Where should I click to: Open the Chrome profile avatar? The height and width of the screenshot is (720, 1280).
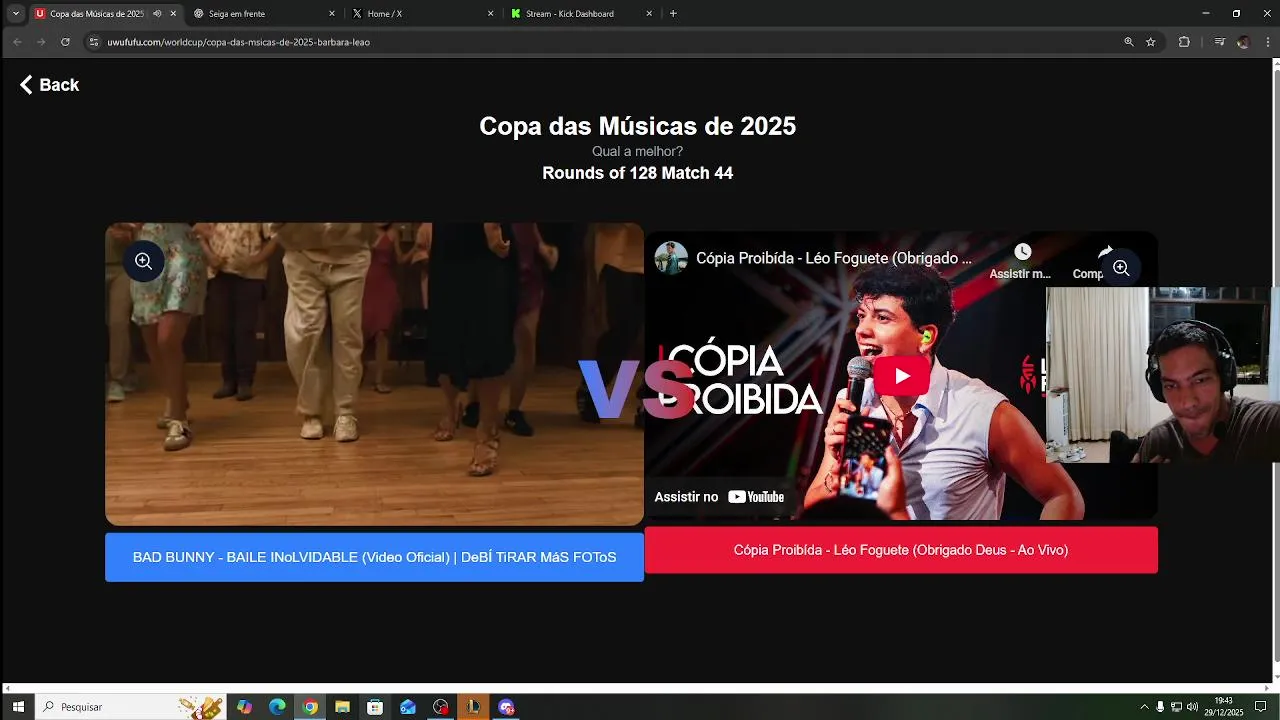coord(1243,42)
